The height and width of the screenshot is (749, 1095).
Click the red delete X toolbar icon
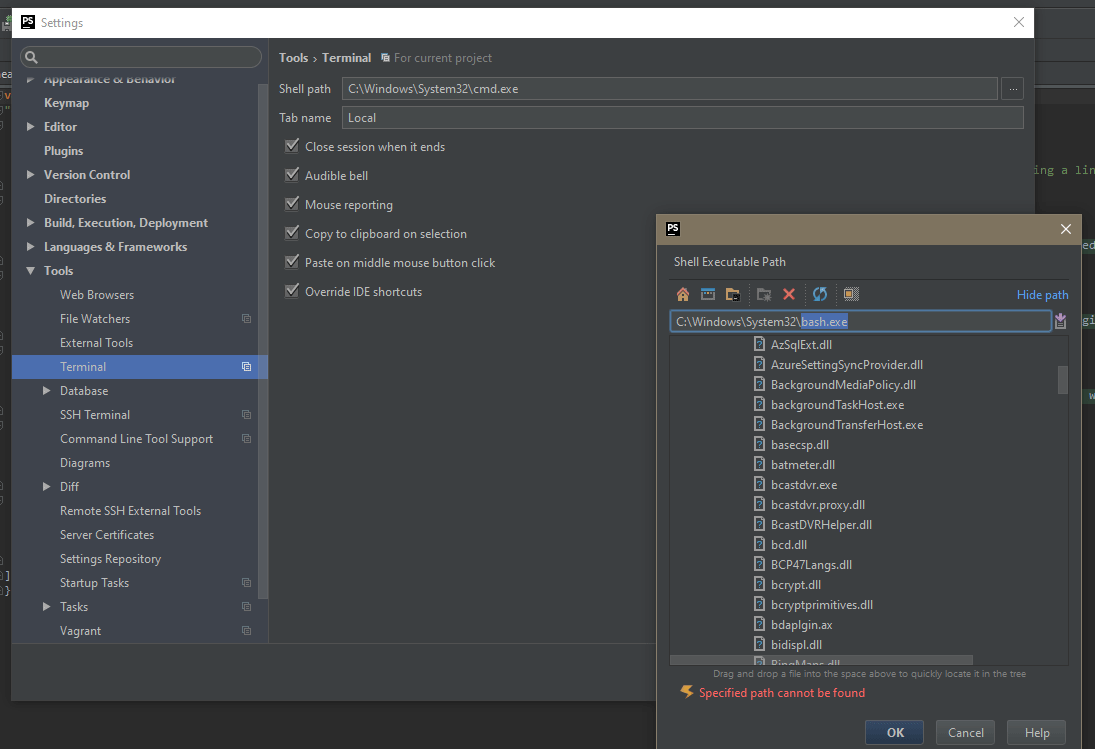789,295
